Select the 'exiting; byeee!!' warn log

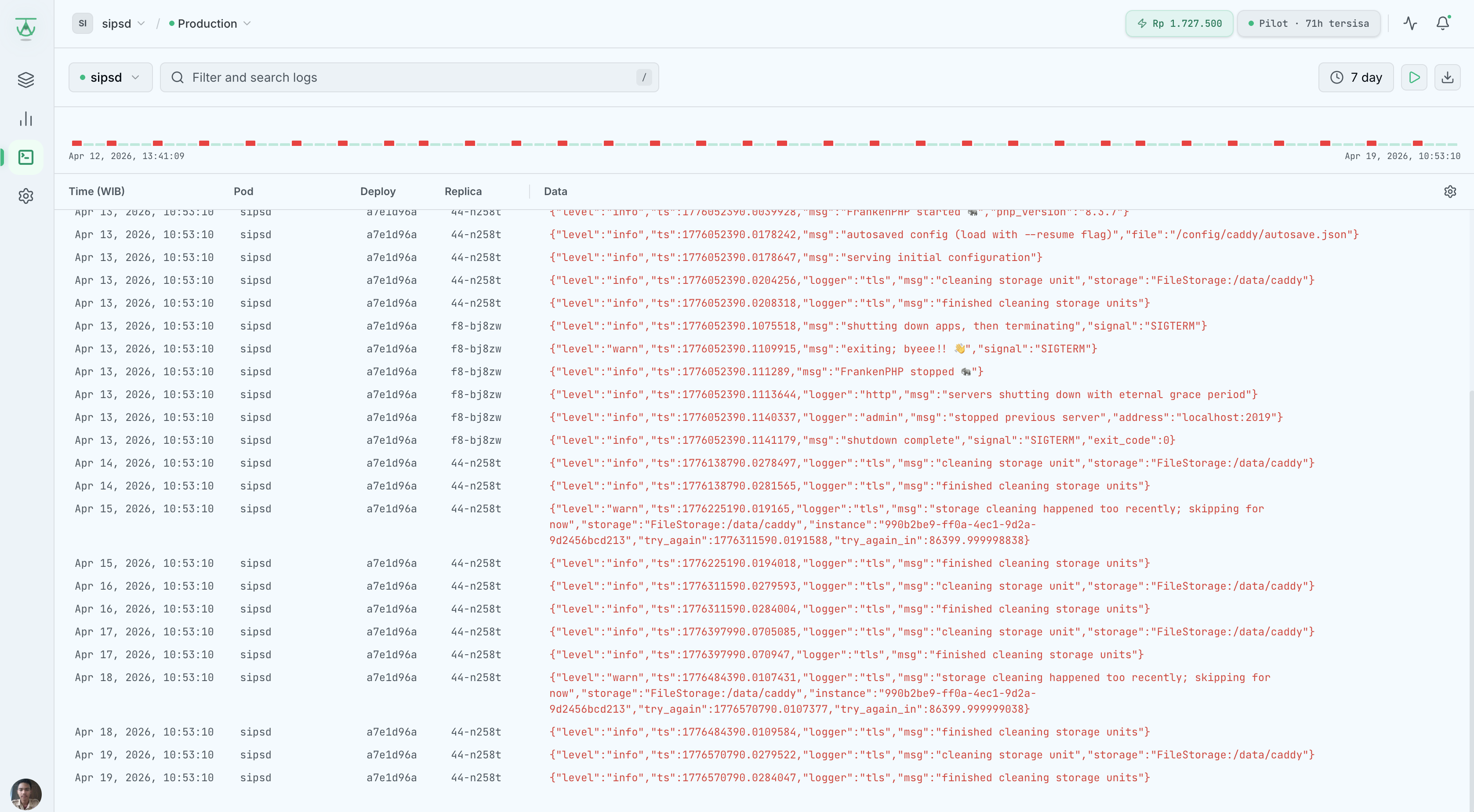[x=764, y=349]
